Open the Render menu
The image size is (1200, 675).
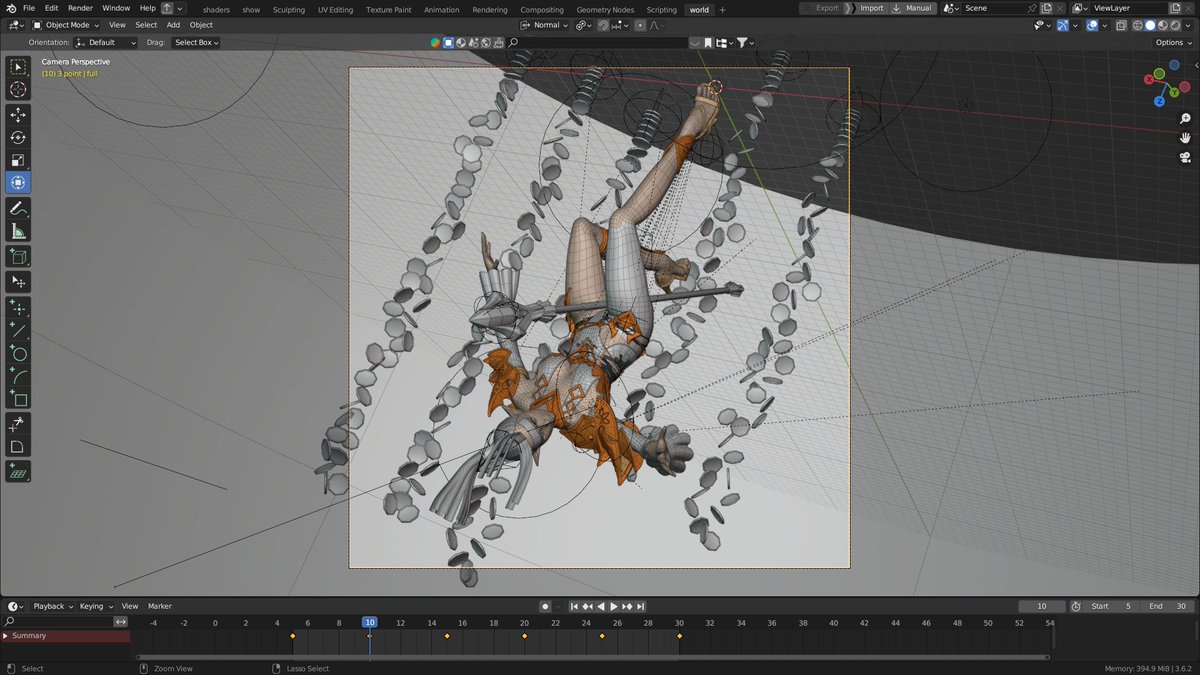[x=80, y=8]
